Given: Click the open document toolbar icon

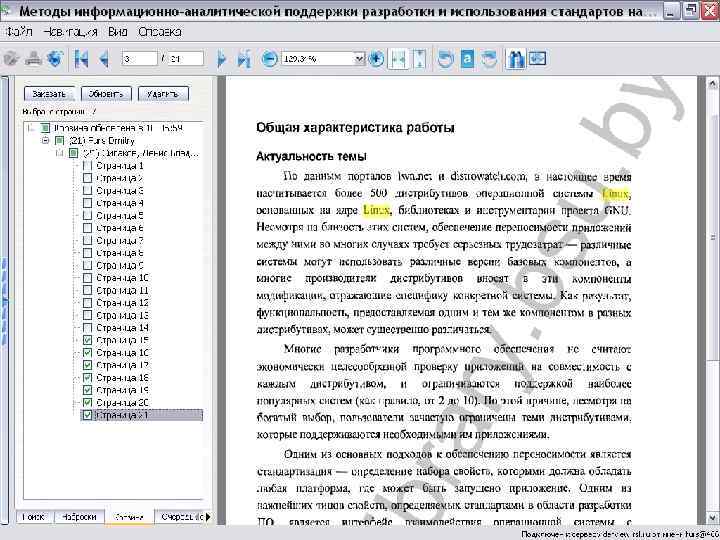Looking at the screenshot, I should pyautogui.click(x=11, y=59).
